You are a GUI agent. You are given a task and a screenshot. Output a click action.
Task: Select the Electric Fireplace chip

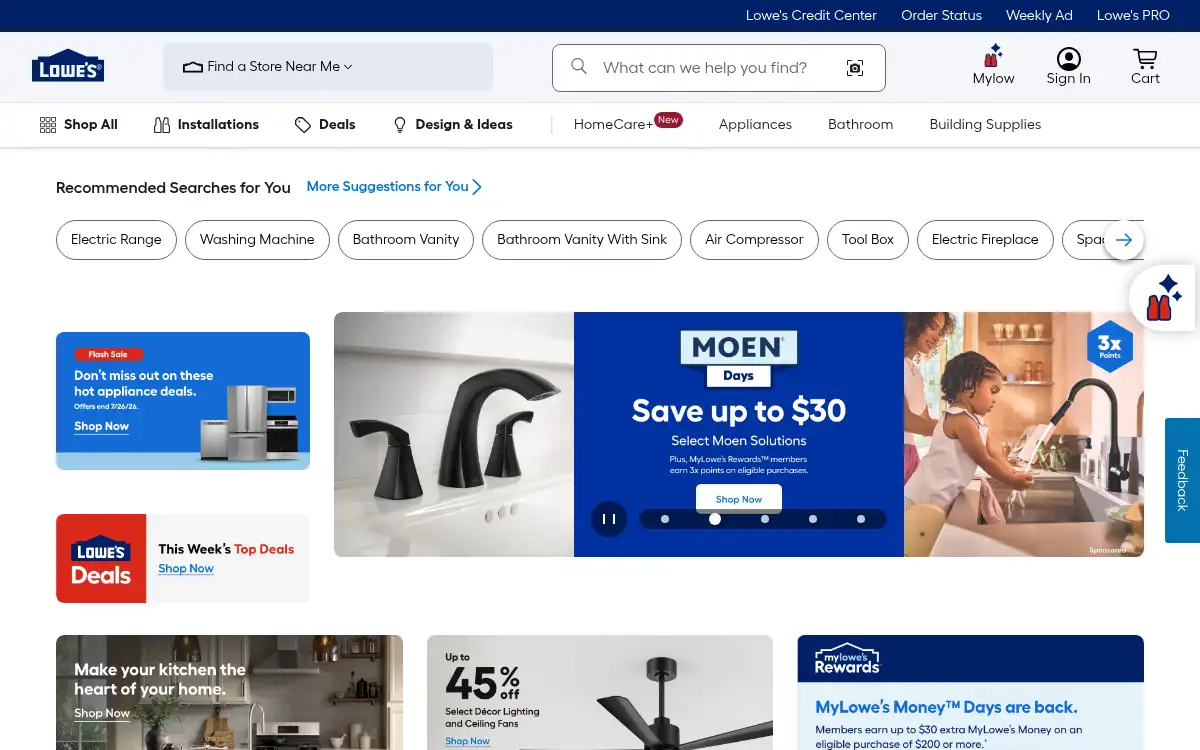pos(985,240)
